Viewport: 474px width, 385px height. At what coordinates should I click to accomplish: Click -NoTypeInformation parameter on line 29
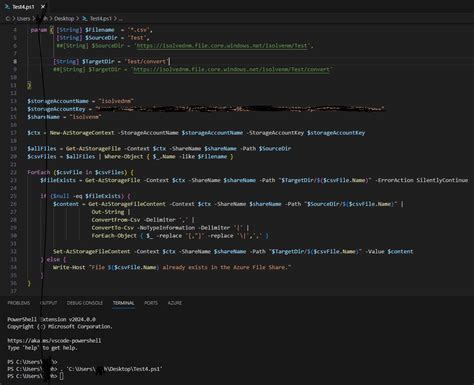(x=165, y=228)
